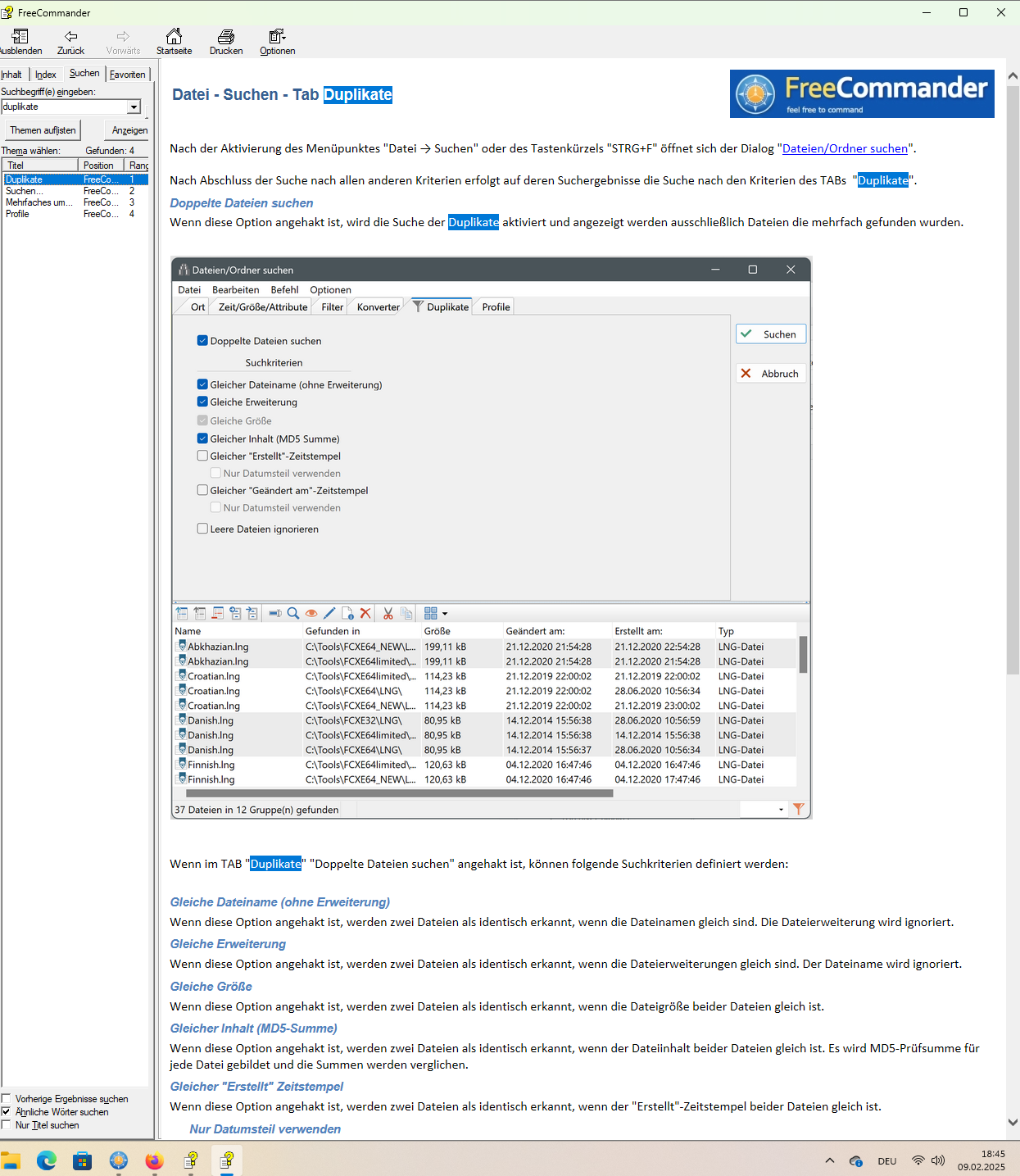Screen dimensions: 1020x1176
Task: Click the Zeit/Größe/Attribute tab in dialog screenshot
Action: [x=263, y=306]
